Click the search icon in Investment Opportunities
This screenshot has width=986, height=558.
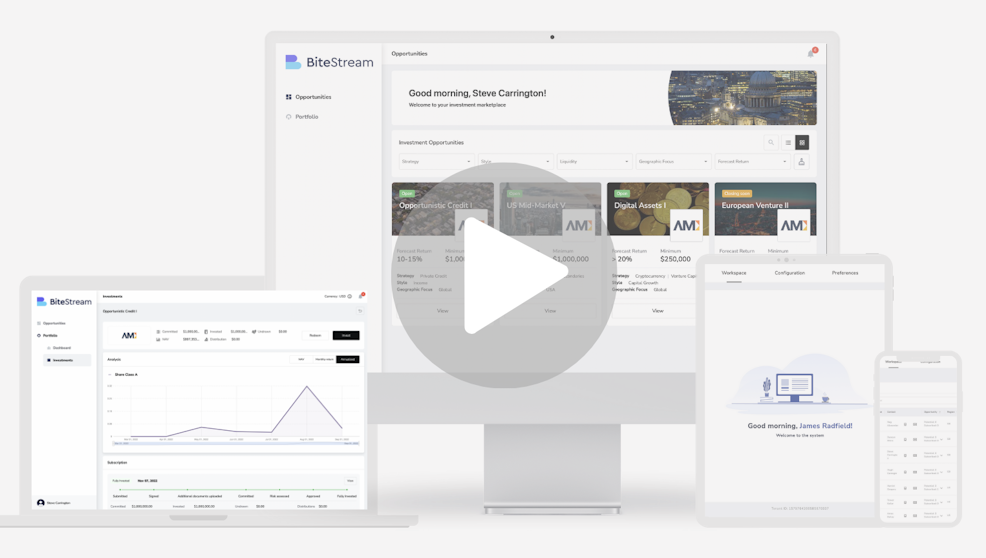click(x=771, y=143)
